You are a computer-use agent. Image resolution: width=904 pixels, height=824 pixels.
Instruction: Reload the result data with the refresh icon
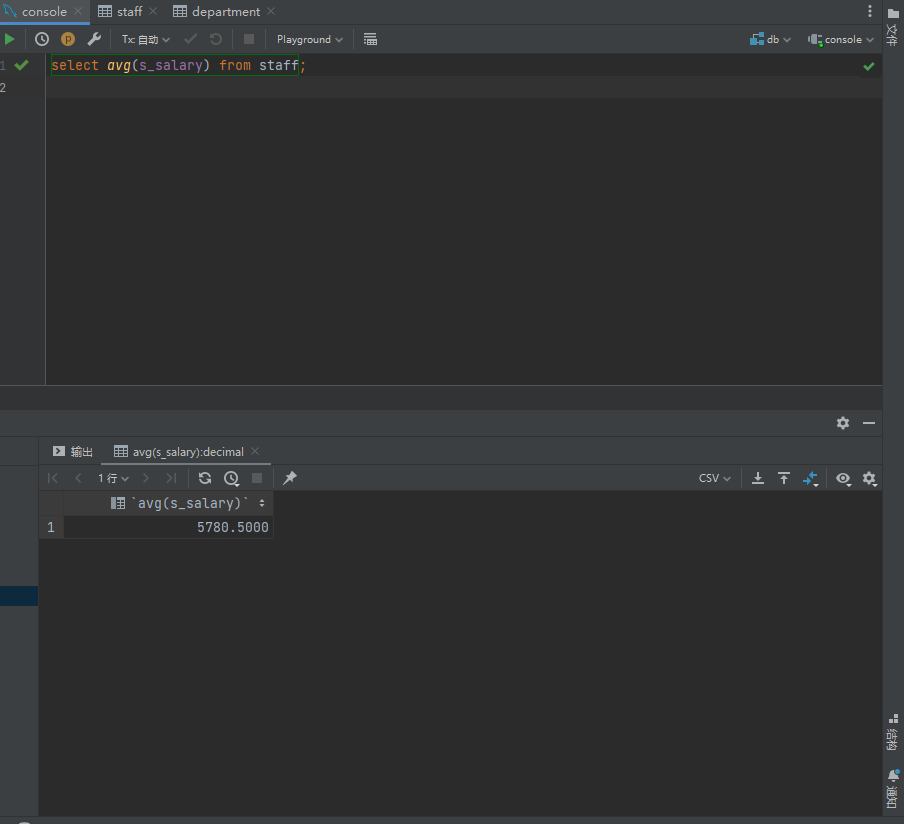coord(205,478)
